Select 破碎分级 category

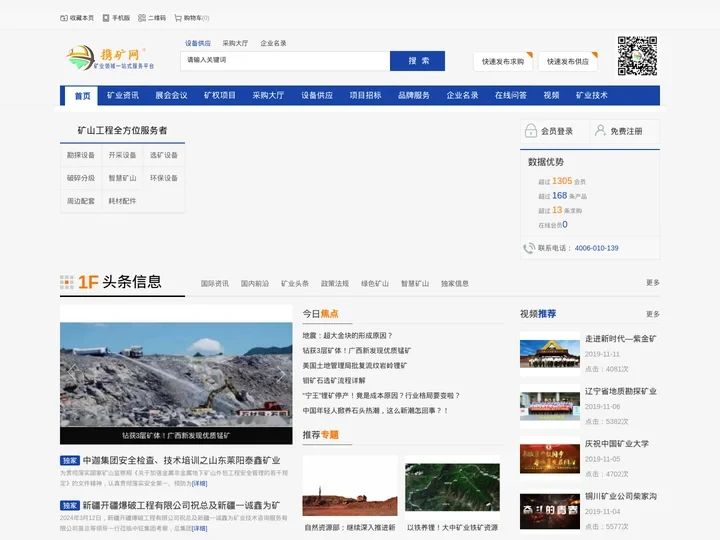click(81, 178)
